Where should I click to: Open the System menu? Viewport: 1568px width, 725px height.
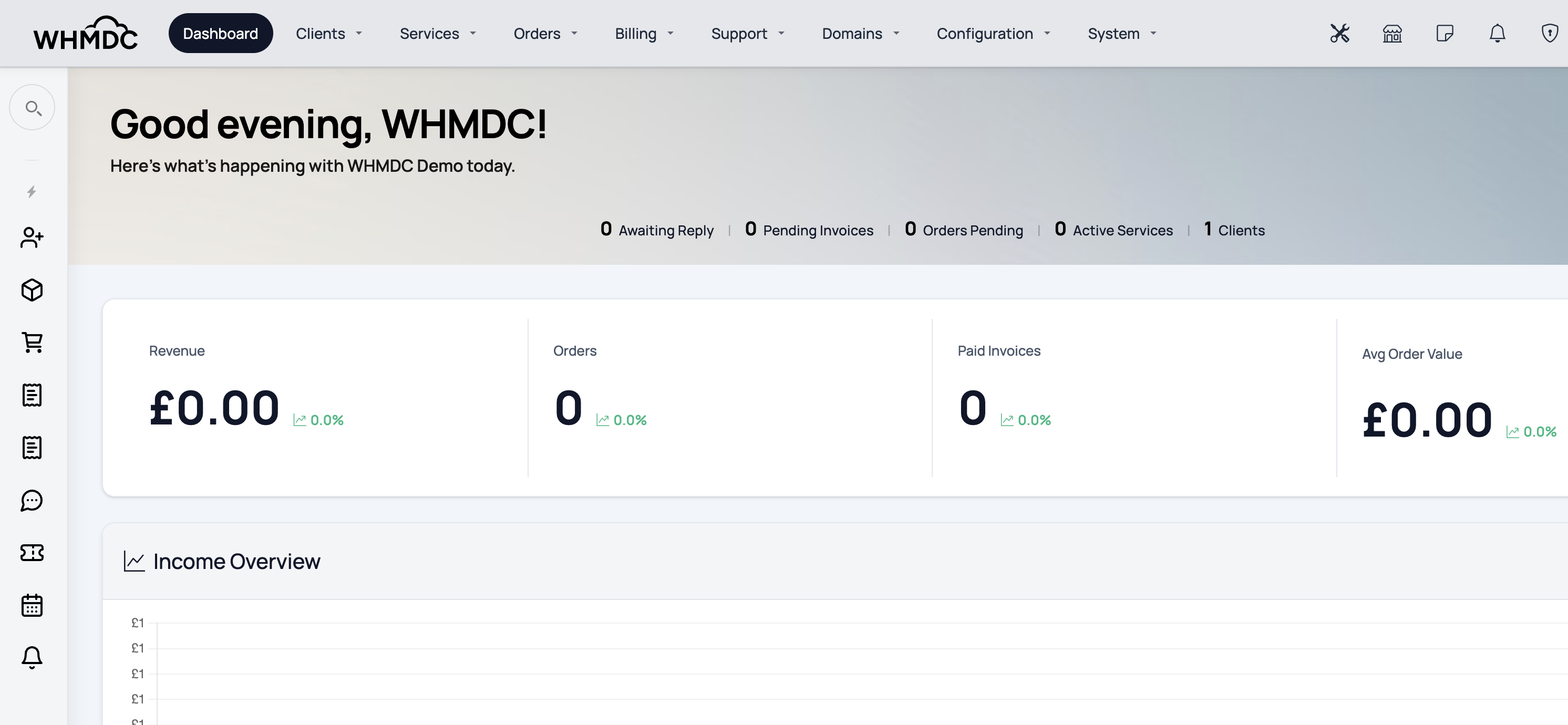click(1122, 34)
